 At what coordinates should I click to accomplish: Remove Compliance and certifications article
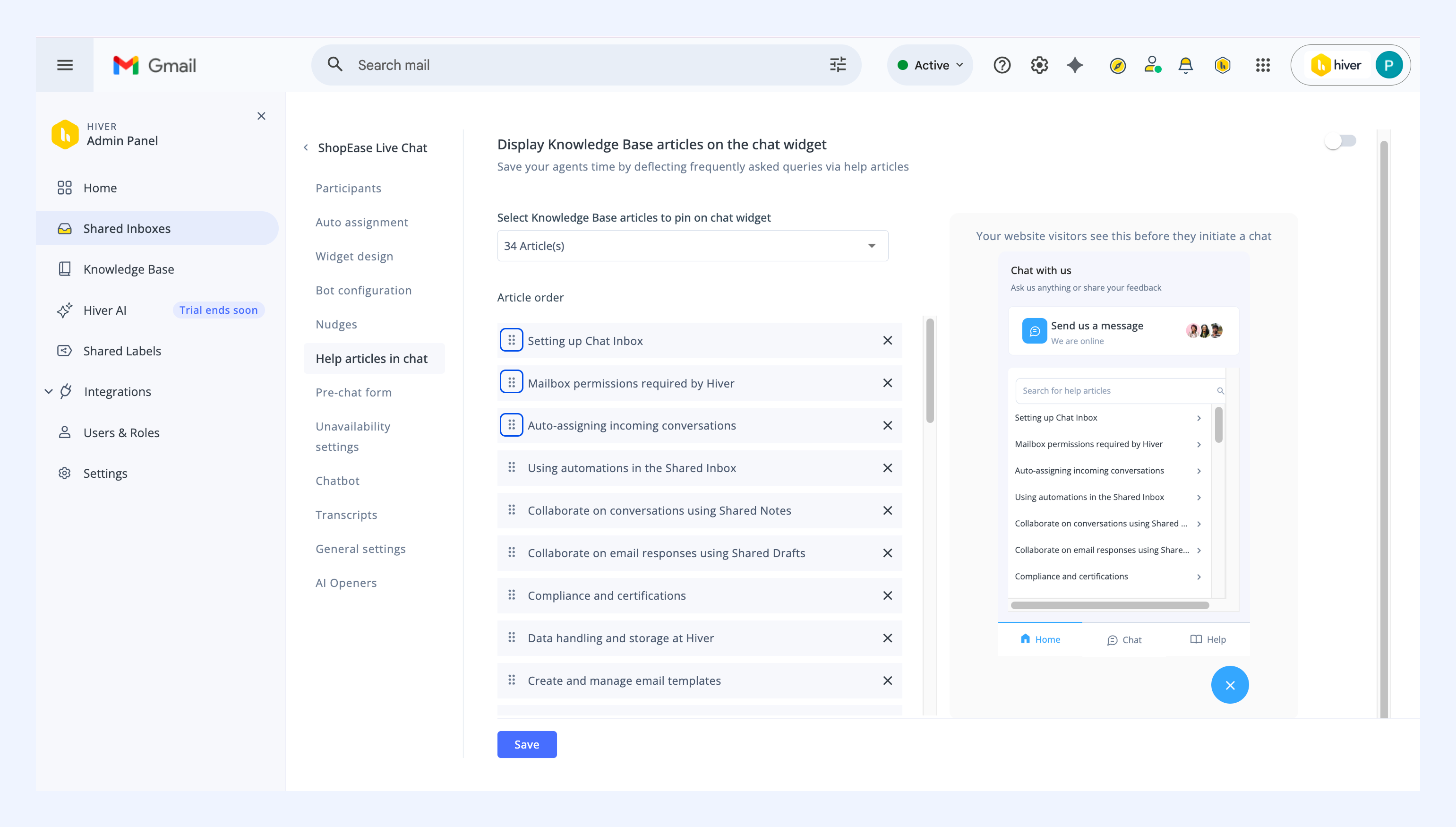pos(887,596)
